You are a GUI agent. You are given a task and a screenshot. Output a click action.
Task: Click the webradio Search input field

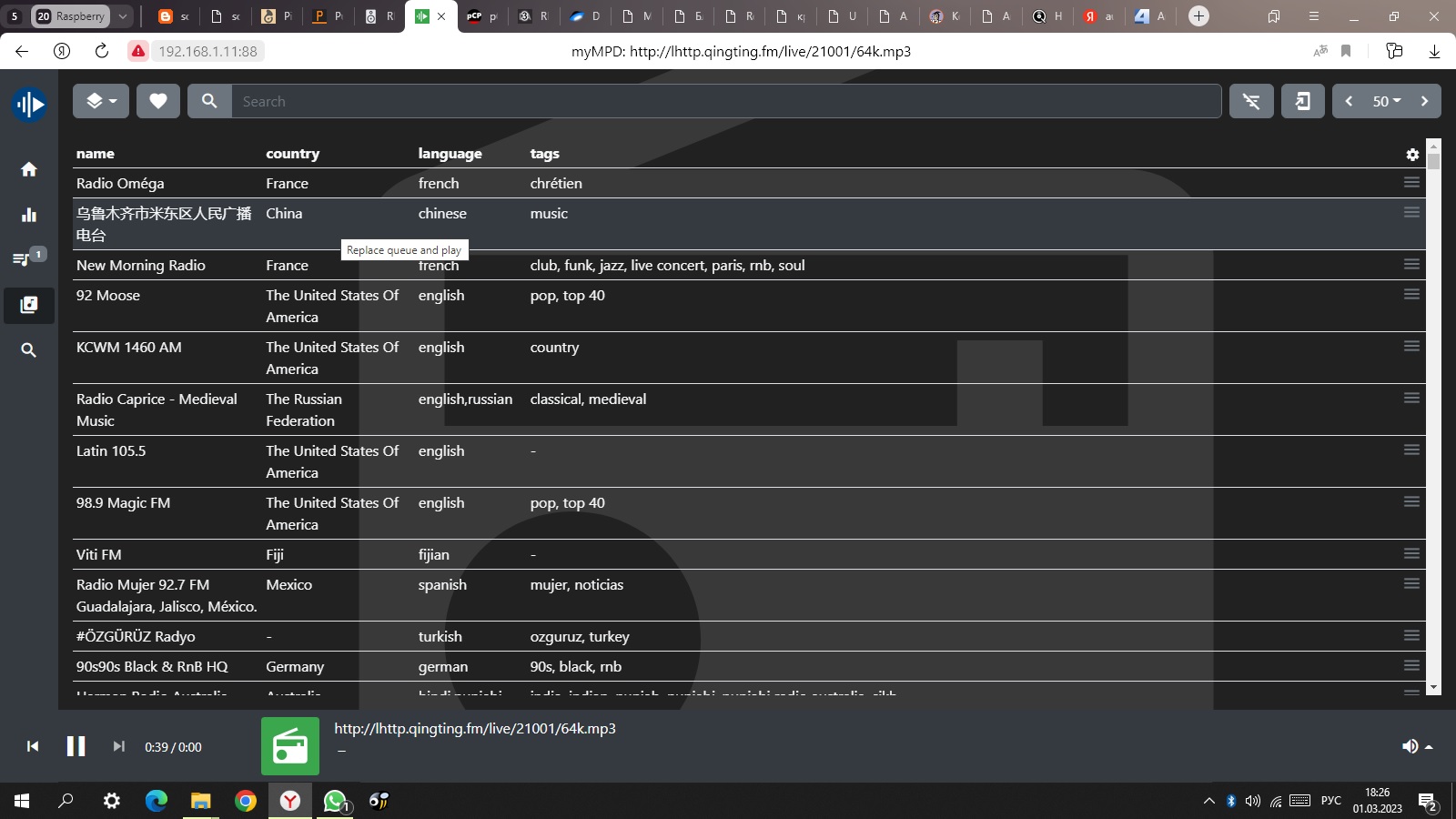click(x=725, y=101)
